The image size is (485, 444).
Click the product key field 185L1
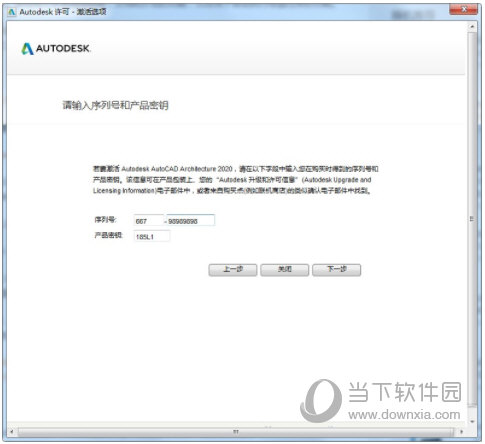tap(152, 236)
